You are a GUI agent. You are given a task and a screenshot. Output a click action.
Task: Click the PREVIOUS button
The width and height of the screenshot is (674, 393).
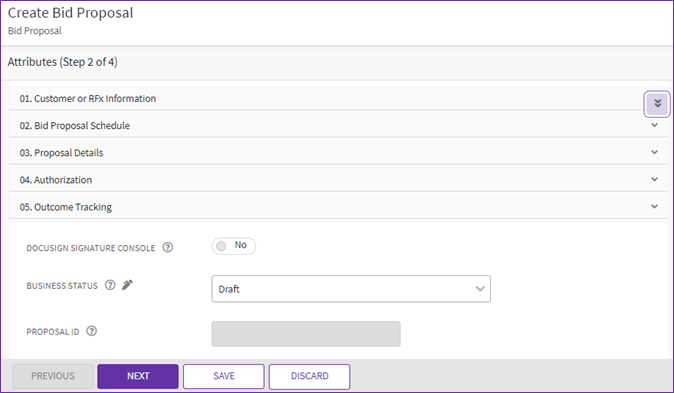52,376
